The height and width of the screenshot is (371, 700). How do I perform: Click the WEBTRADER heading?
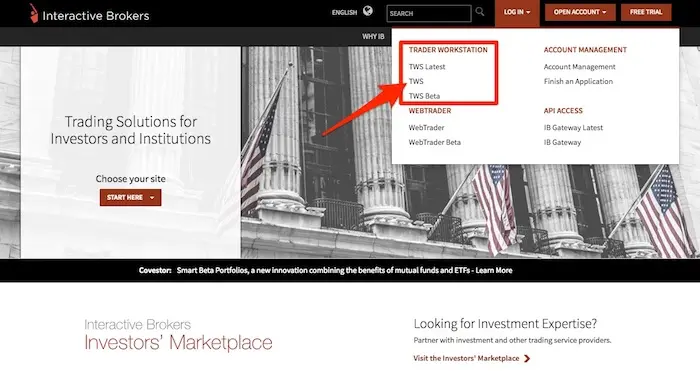(x=430, y=111)
